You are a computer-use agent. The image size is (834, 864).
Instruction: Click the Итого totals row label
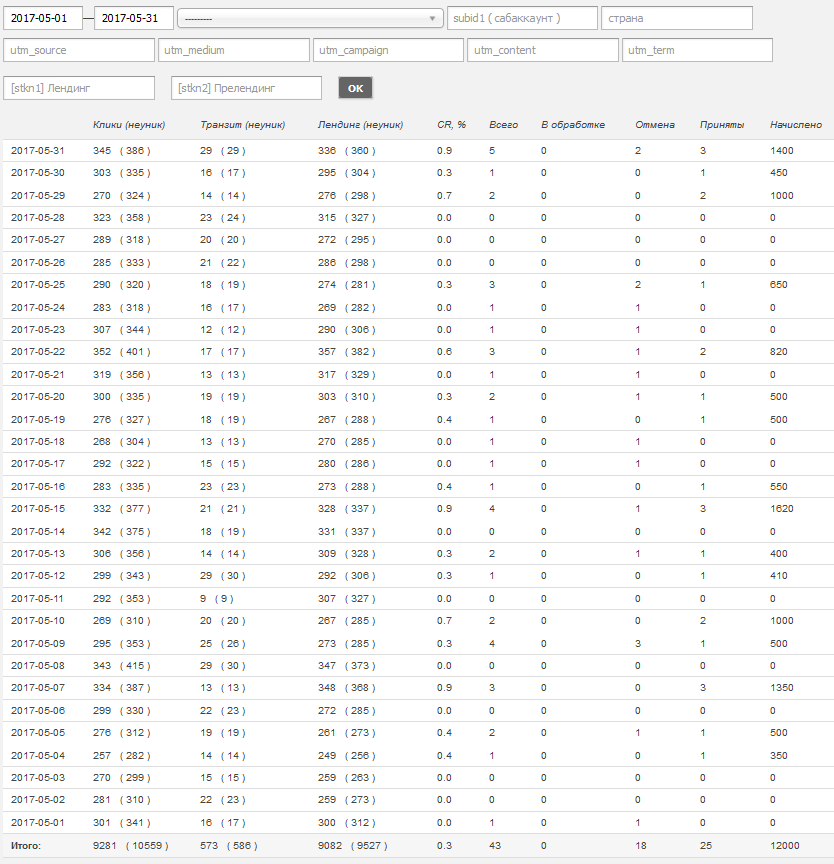(x=26, y=845)
